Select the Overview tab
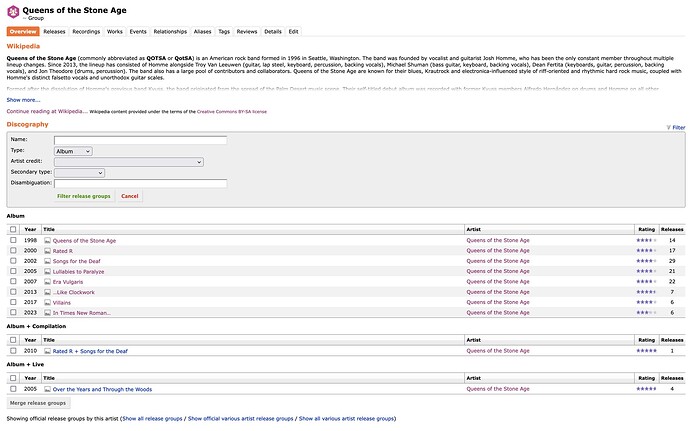The height and width of the screenshot is (431, 690). tap(23, 32)
